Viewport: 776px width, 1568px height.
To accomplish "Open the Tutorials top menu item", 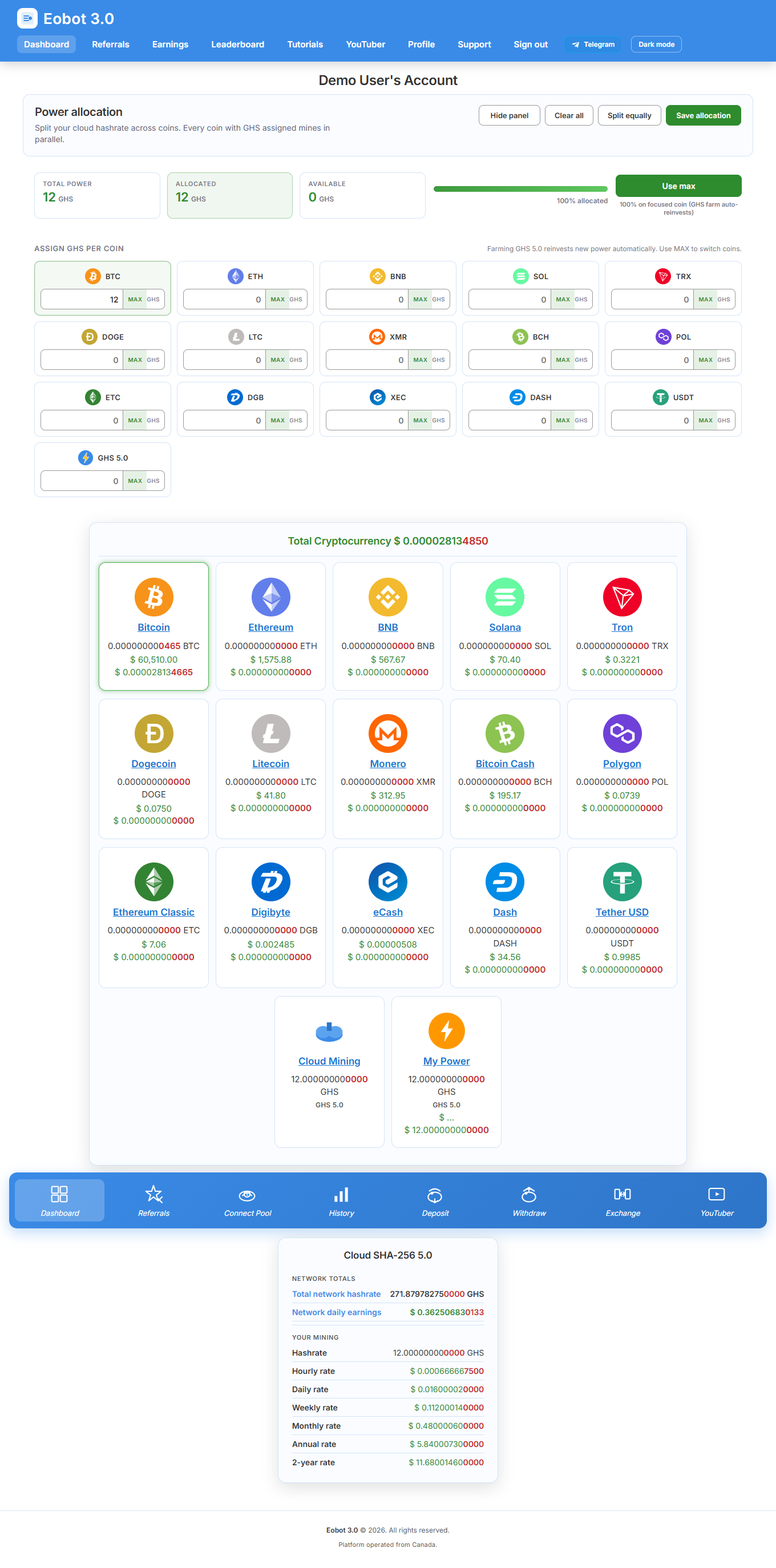I will coord(305,45).
